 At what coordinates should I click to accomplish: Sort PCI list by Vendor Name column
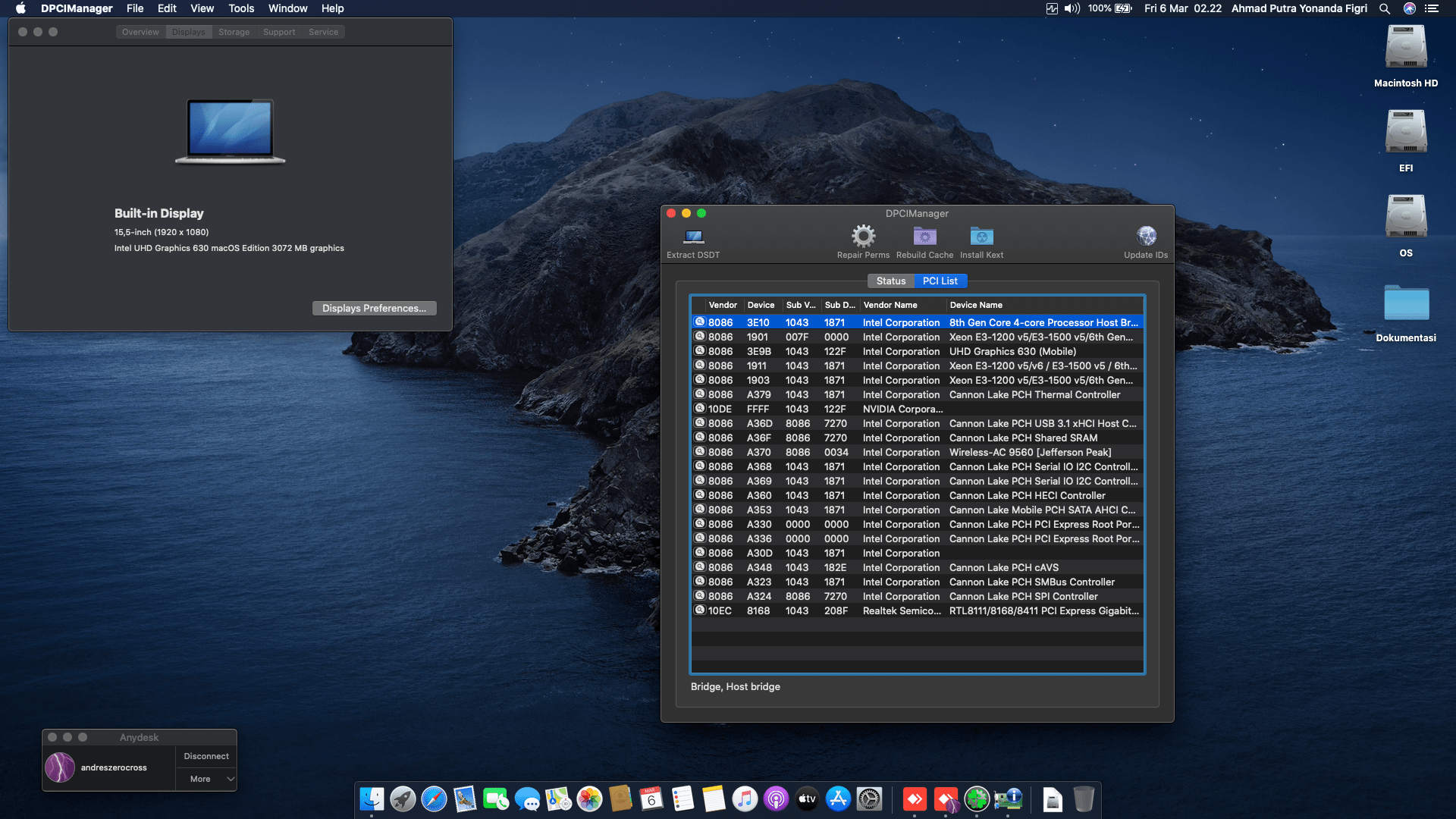coord(903,305)
